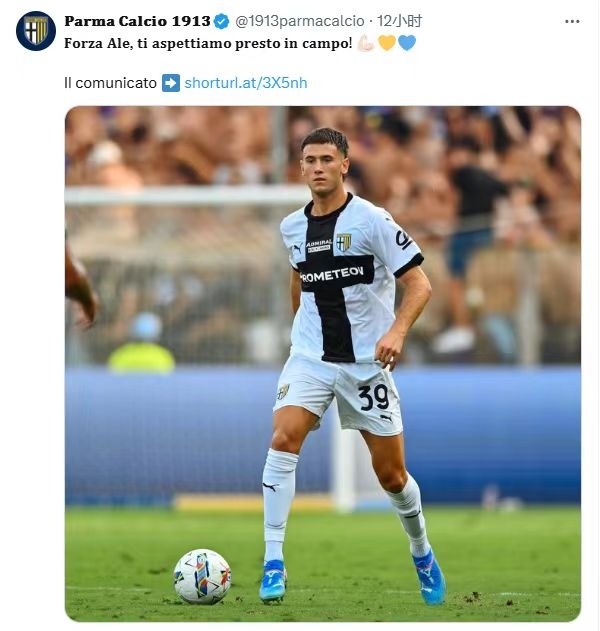Click the Parma Calcio 1913 account name

(137, 21)
